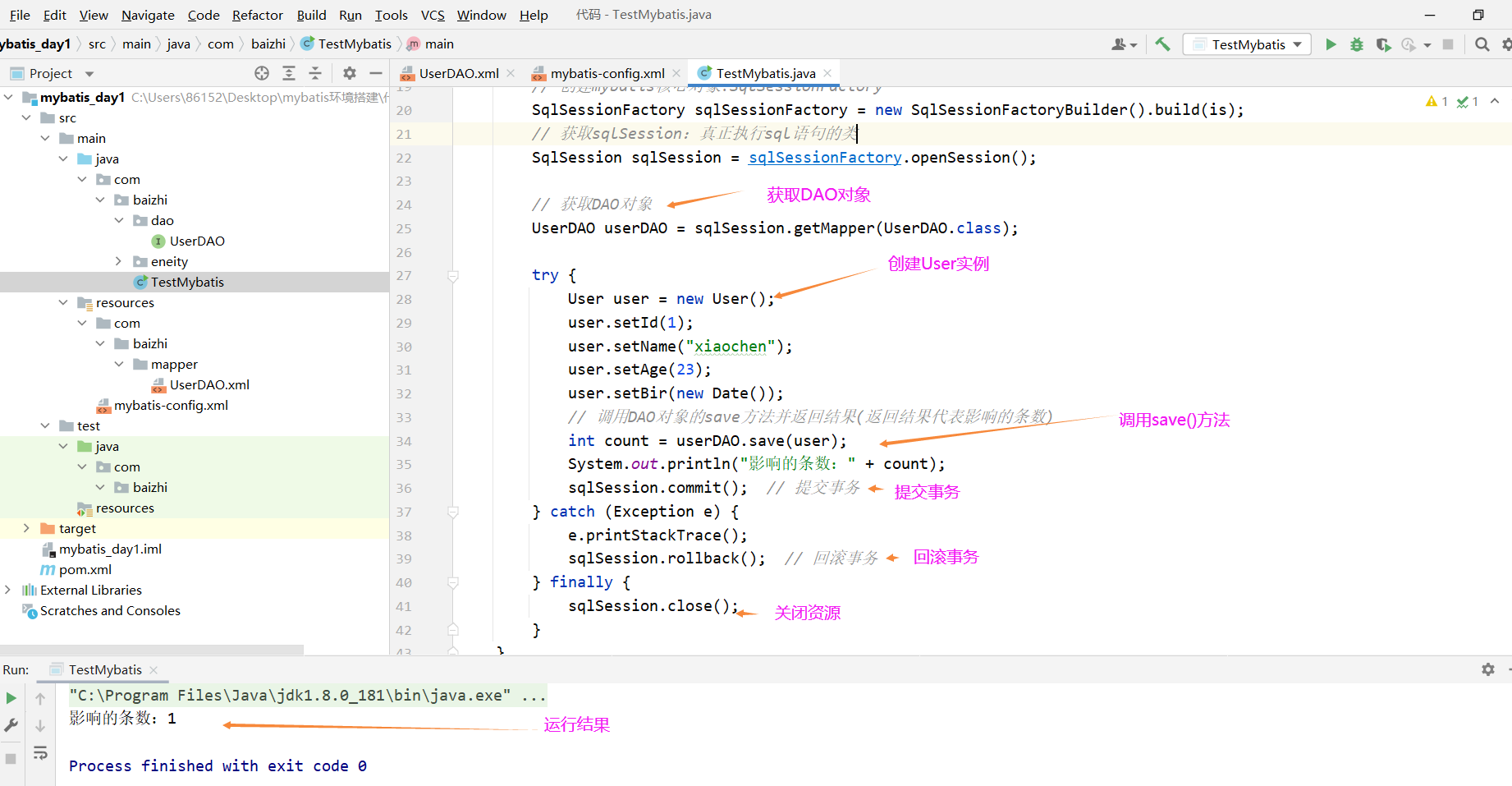The width and height of the screenshot is (1512, 786).
Task: Expand External Libraries node
Action: click(x=8, y=590)
